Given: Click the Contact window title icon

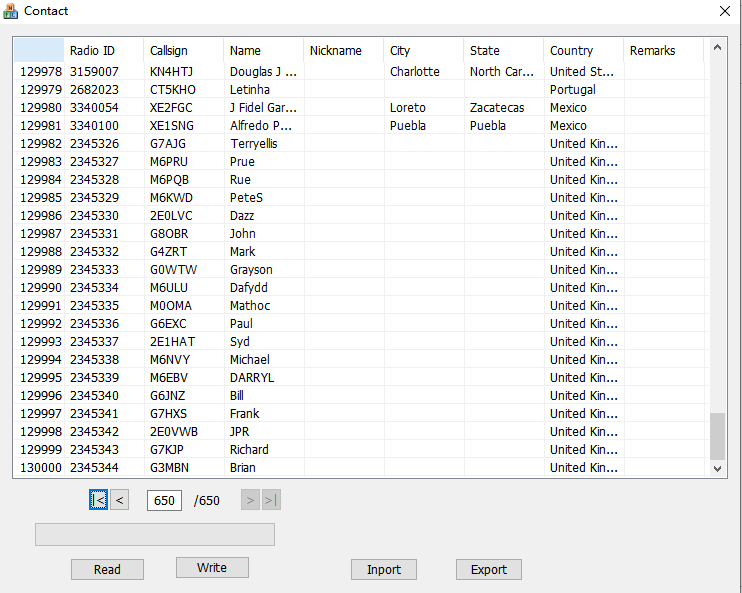Looking at the screenshot, I should 11,11.
